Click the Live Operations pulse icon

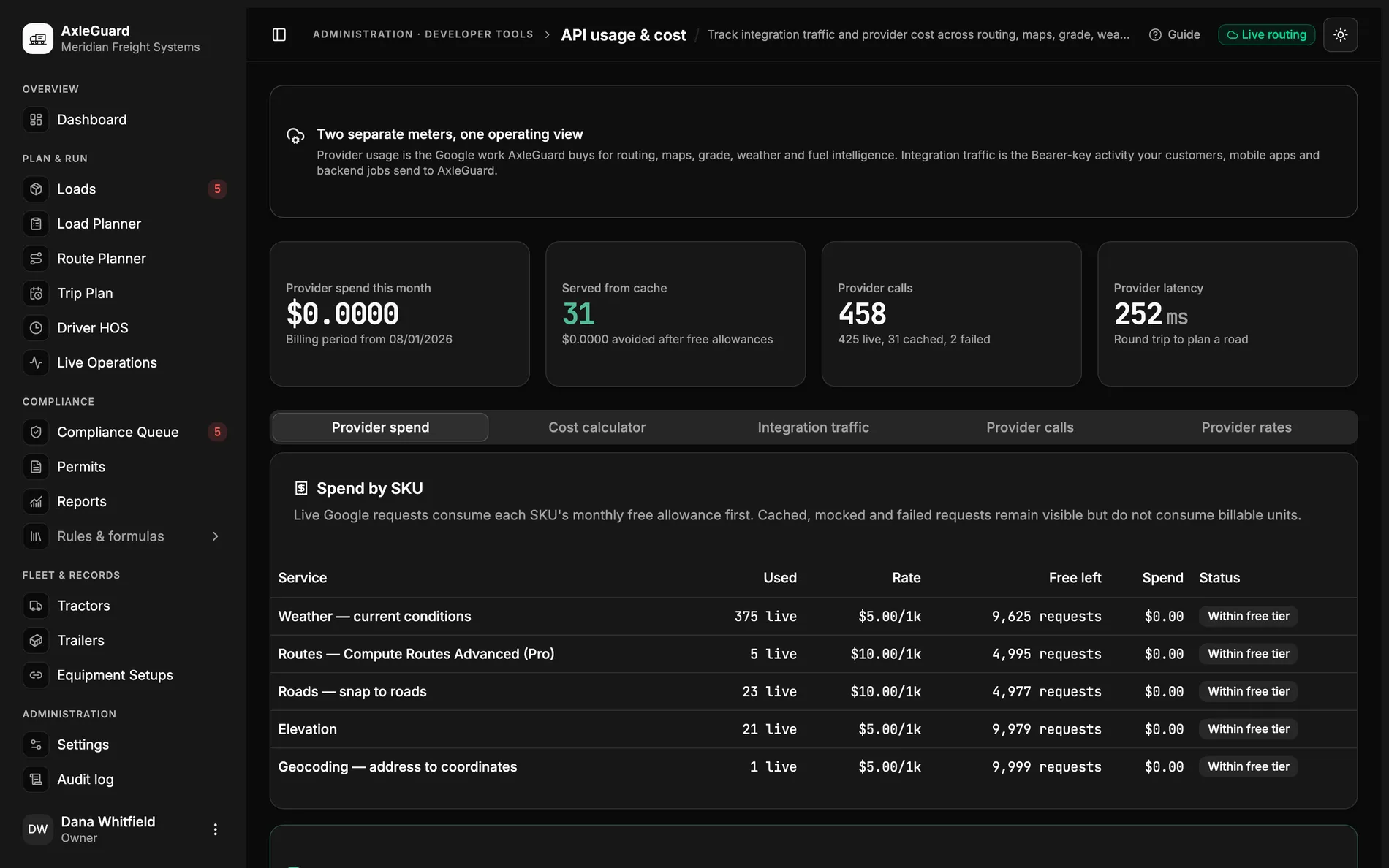(x=36, y=362)
